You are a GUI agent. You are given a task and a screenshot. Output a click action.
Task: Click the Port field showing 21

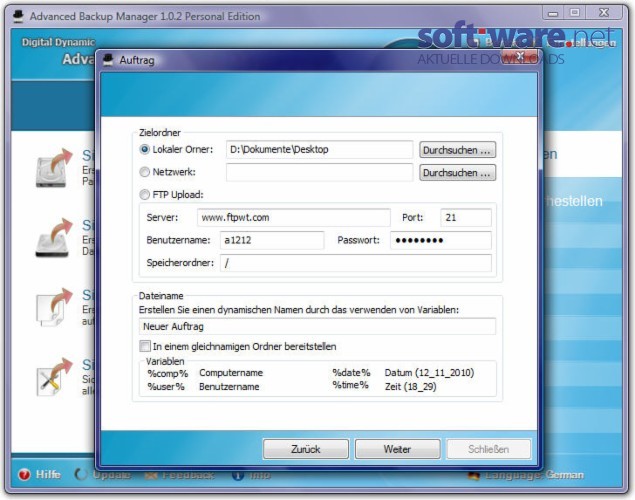pyautogui.click(x=466, y=217)
